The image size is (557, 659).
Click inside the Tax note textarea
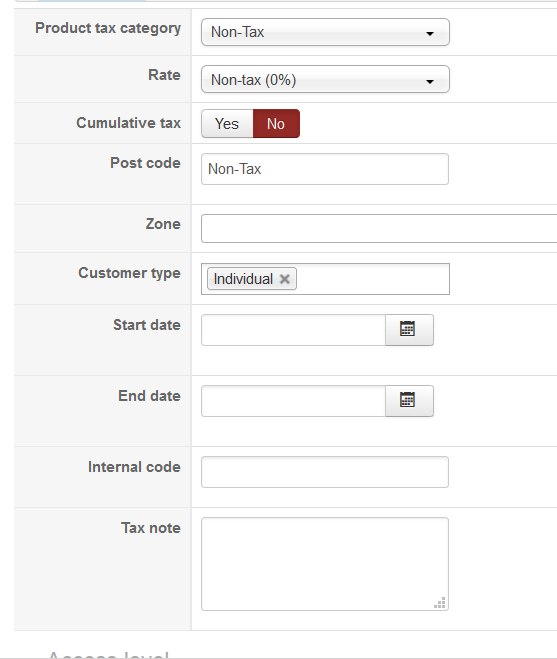click(325, 564)
